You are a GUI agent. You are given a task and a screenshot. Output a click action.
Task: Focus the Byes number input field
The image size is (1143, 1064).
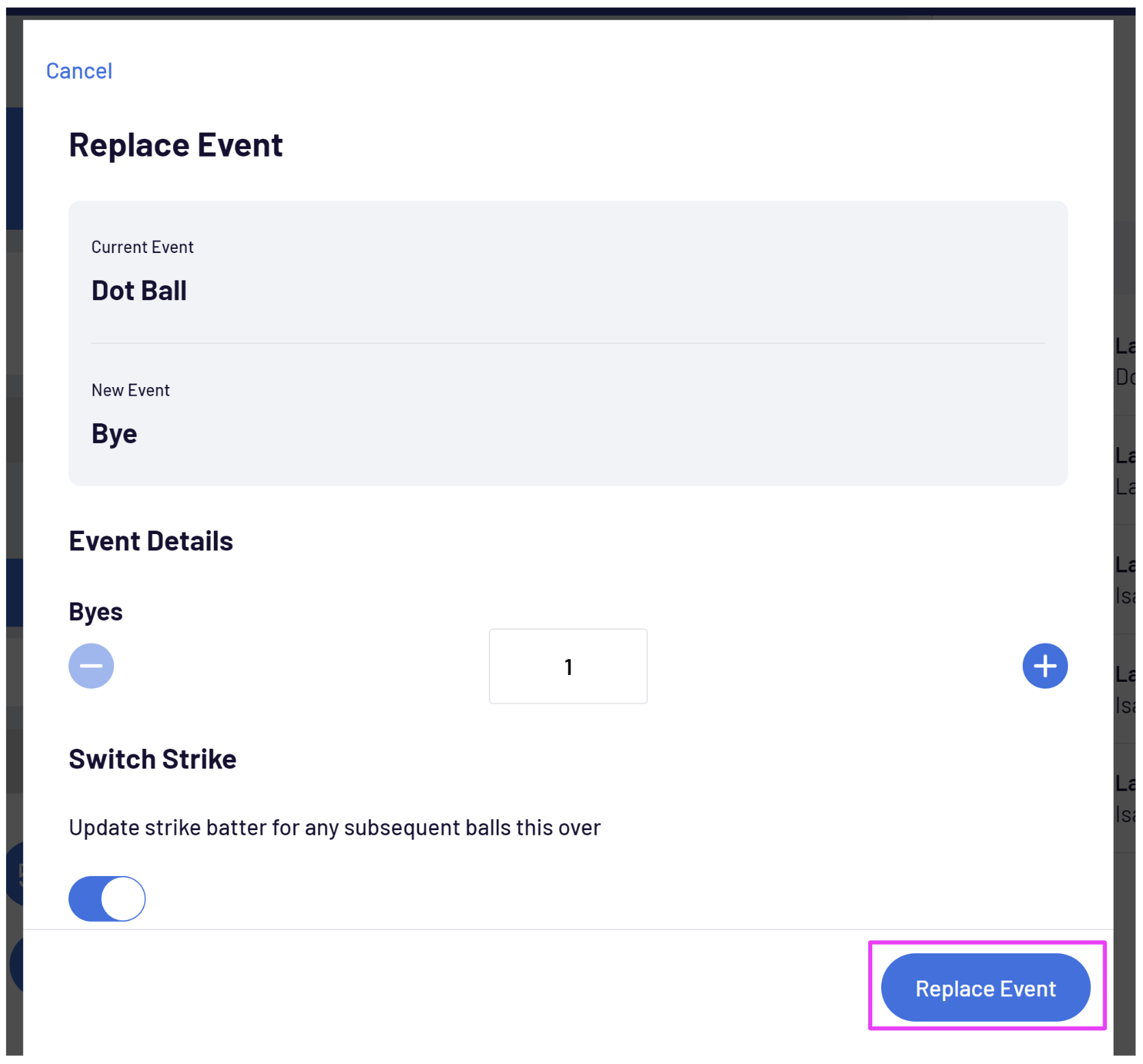click(567, 666)
